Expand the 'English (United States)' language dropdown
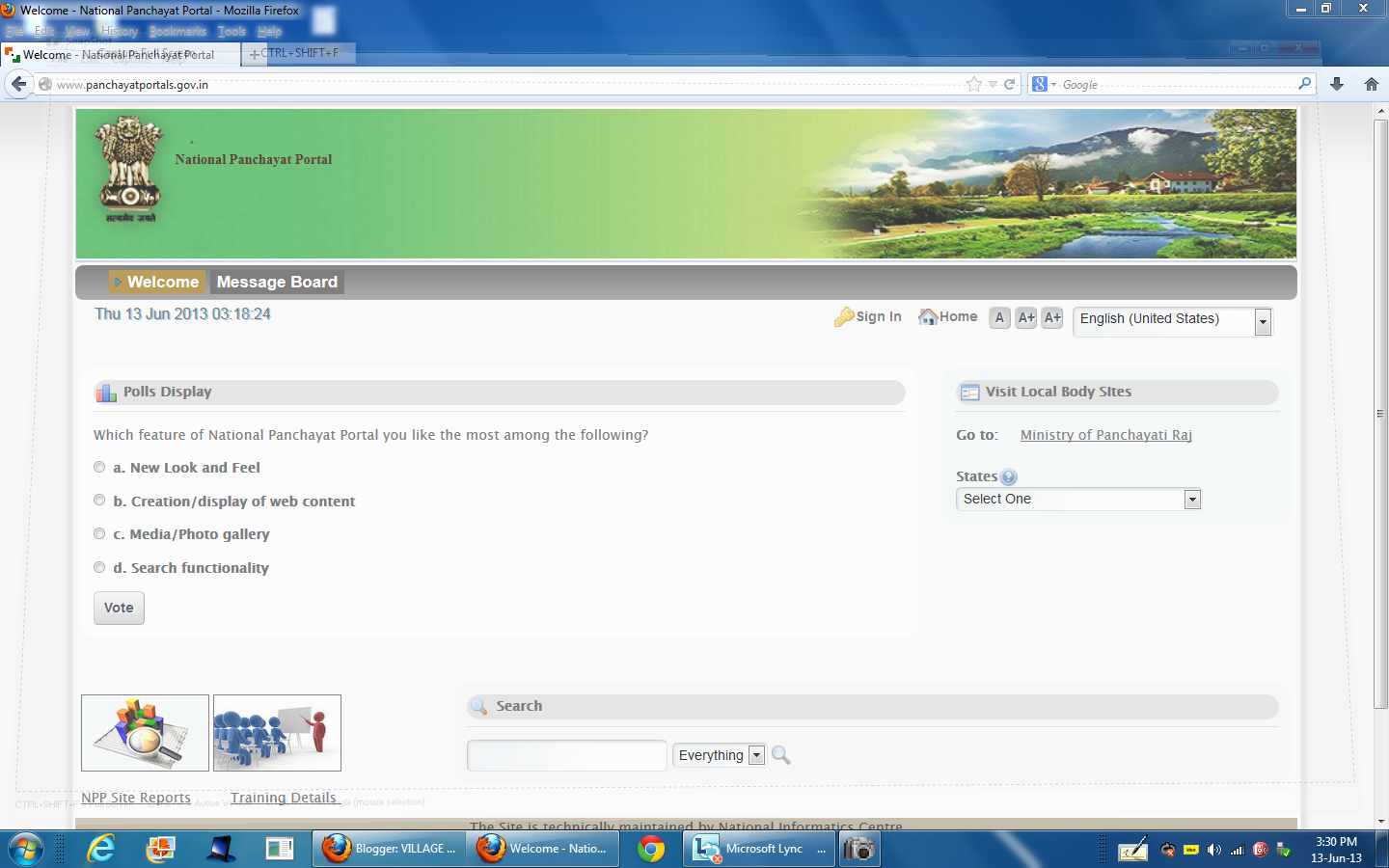This screenshot has height=868, width=1389. point(1263,321)
